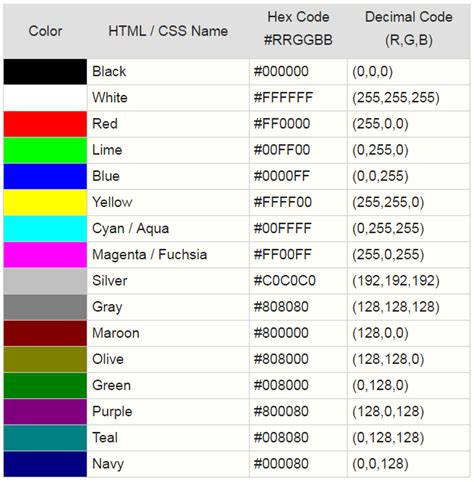The width and height of the screenshot is (474, 482).
Task: Click the name 'Green'
Action: point(111,385)
